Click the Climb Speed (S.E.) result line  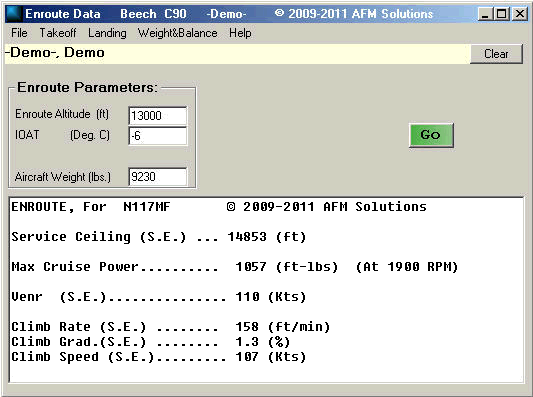click(x=159, y=357)
